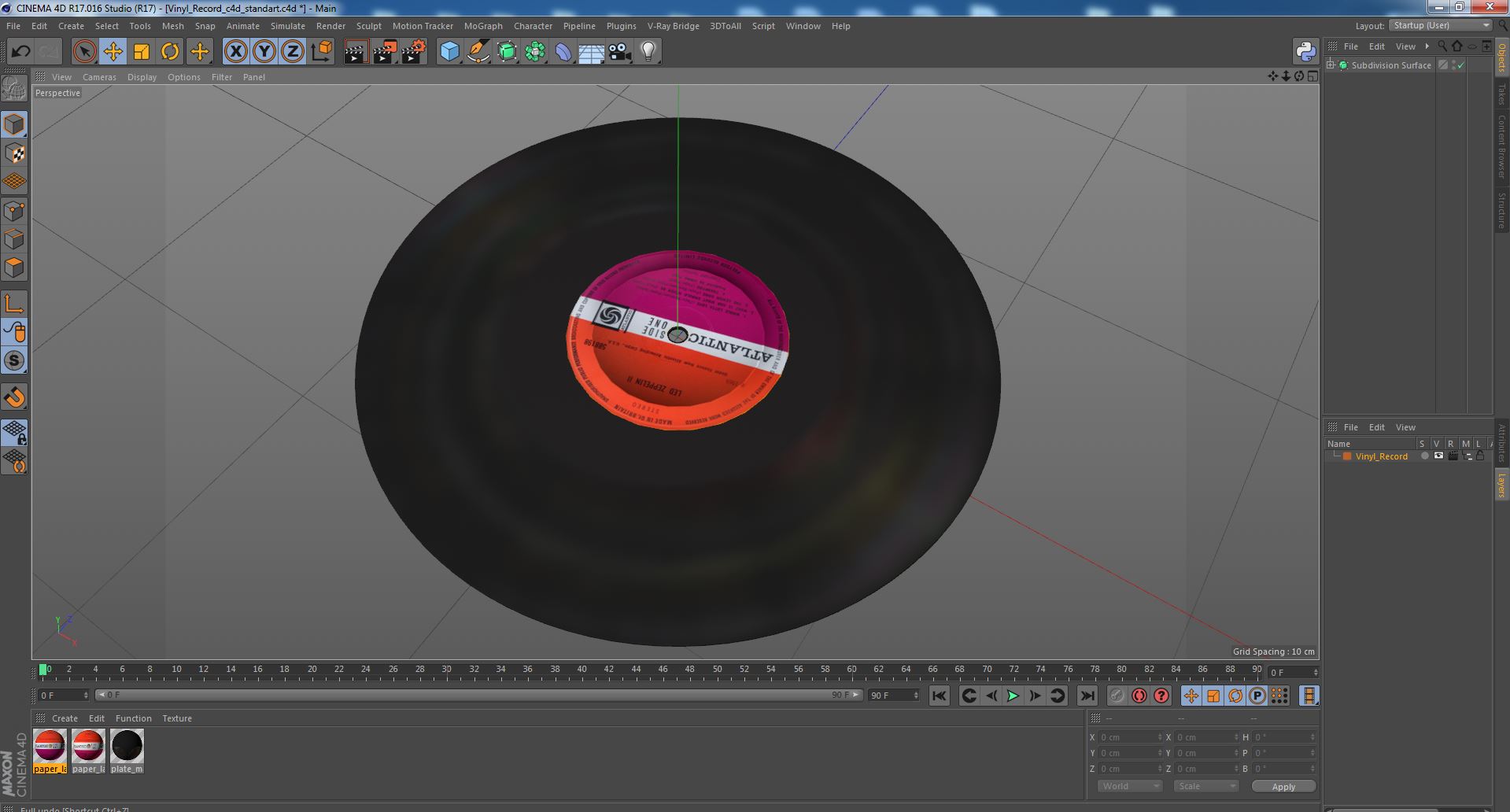Open the Layout Startup dropdown

1442,25
